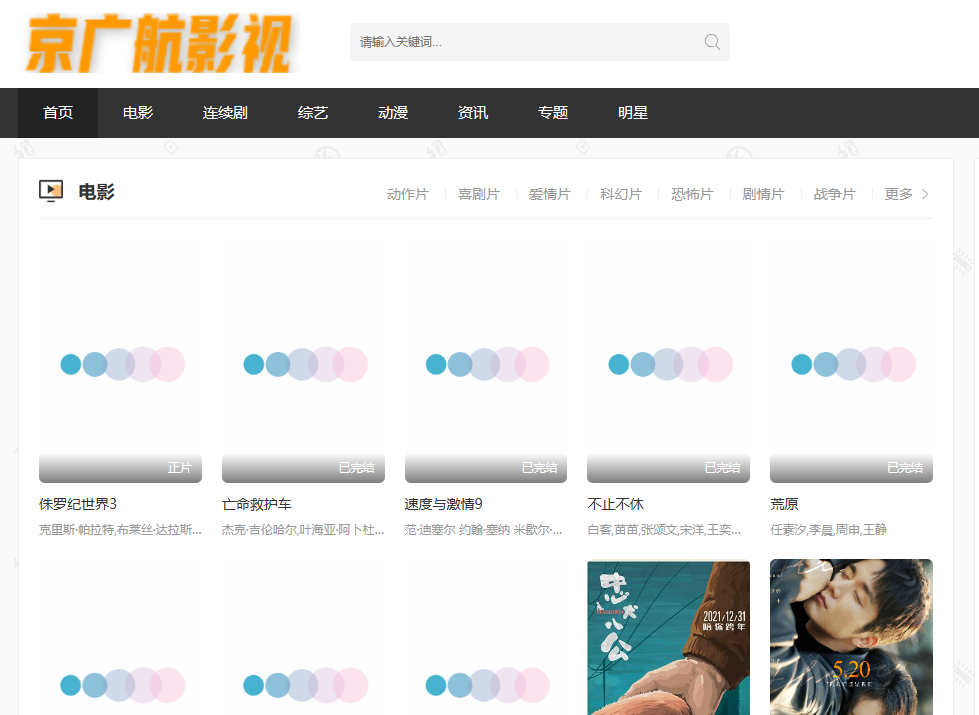Image resolution: width=979 pixels, height=715 pixels.
Task: Click the 亡命救护车 poster thumbnail
Action: 303,362
